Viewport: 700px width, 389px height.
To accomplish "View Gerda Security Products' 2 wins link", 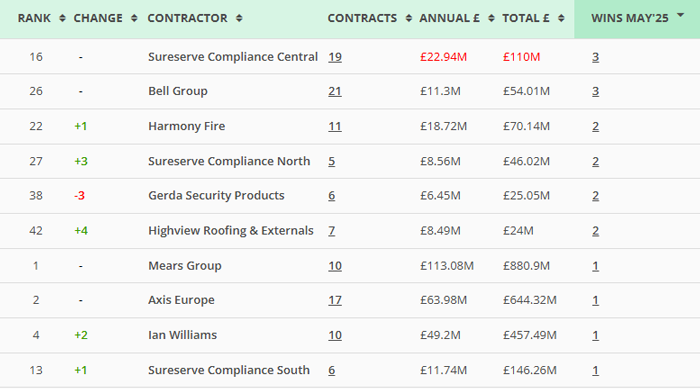I will point(596,196).
